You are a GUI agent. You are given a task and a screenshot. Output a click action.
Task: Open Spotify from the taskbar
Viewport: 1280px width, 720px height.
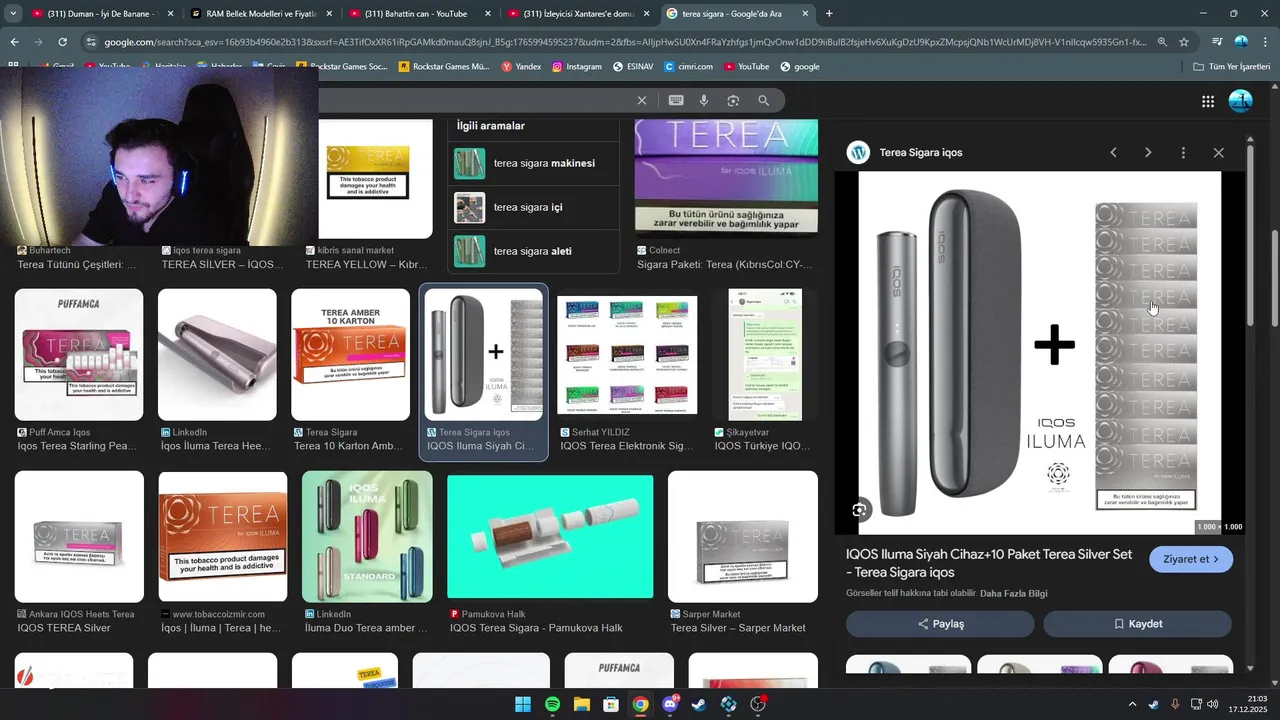point(552,705)
